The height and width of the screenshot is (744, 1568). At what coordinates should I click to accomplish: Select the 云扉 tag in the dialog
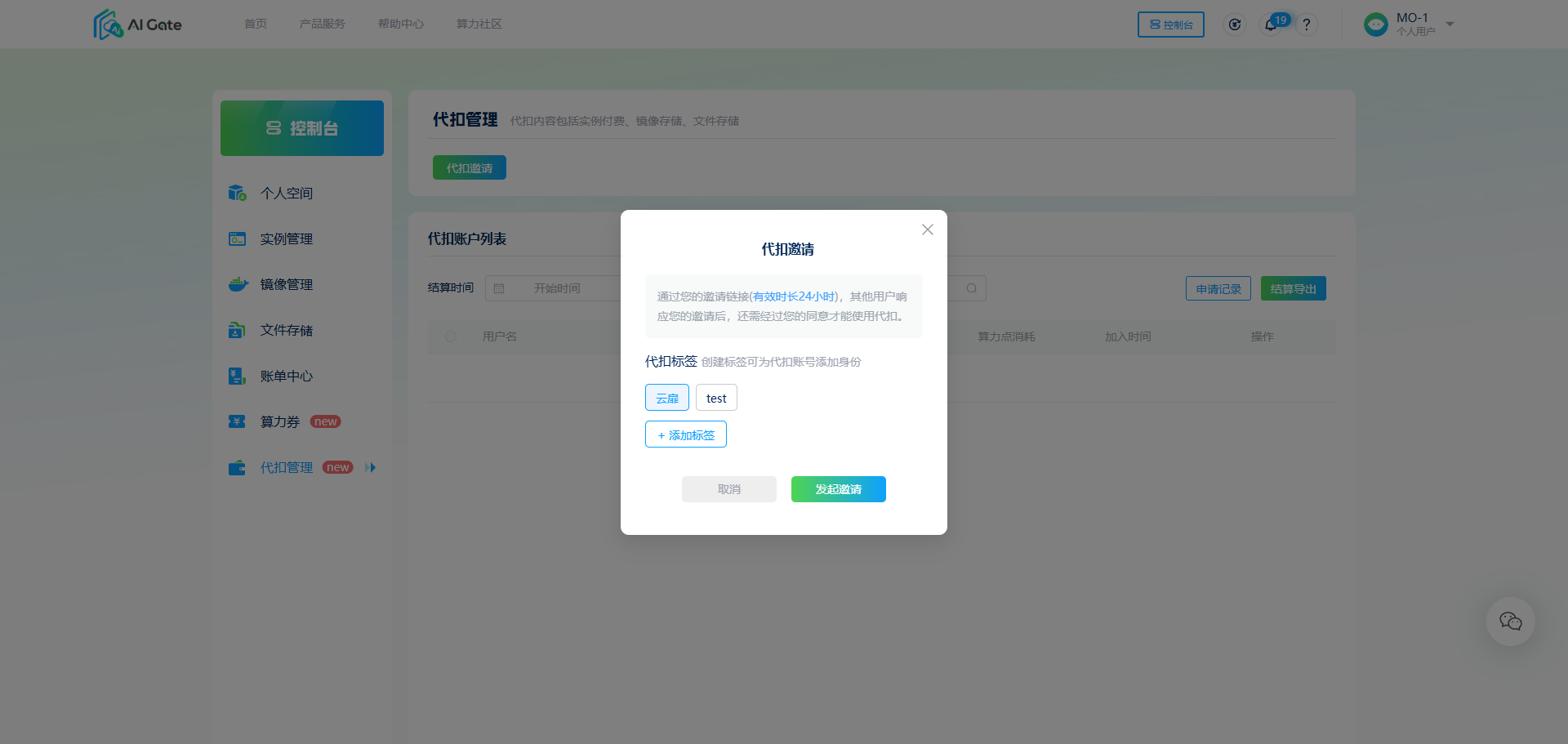[666, 398]
